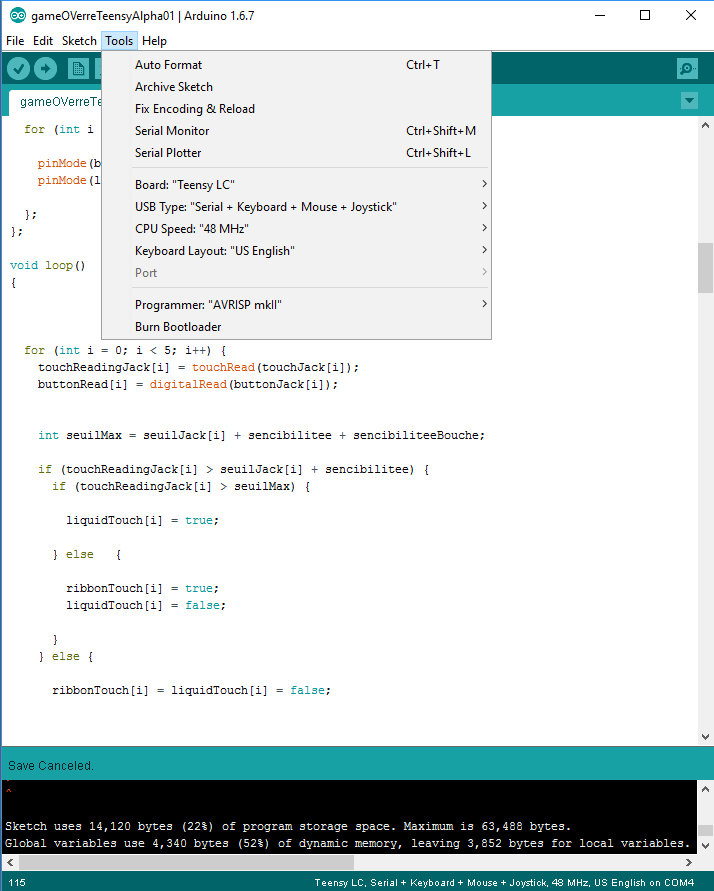Click the "Save Canceled." status message
The width and height of the screenshot is (714, 891).
pos(51,765)
